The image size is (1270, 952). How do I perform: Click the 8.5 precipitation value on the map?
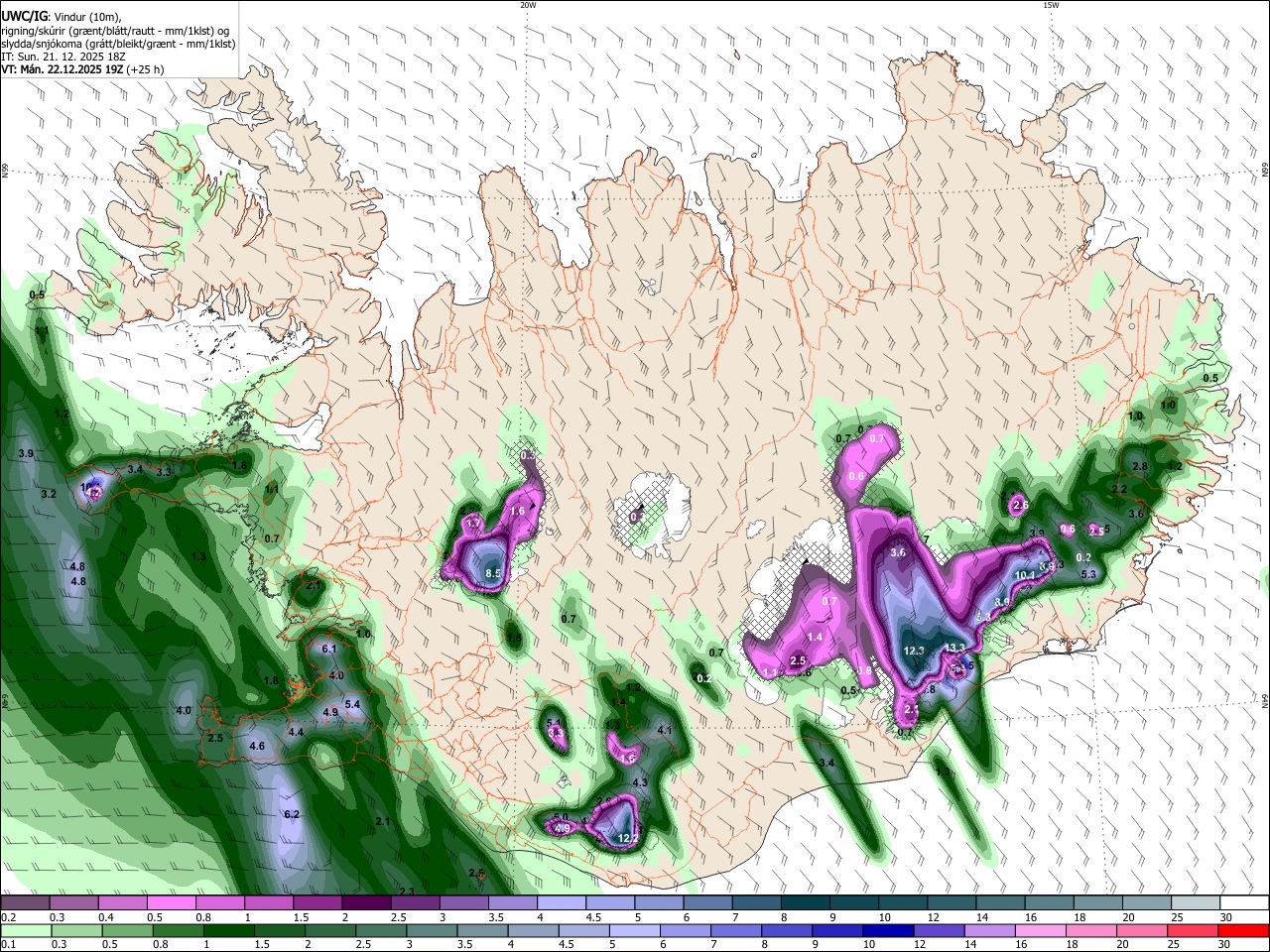(494, 573)
